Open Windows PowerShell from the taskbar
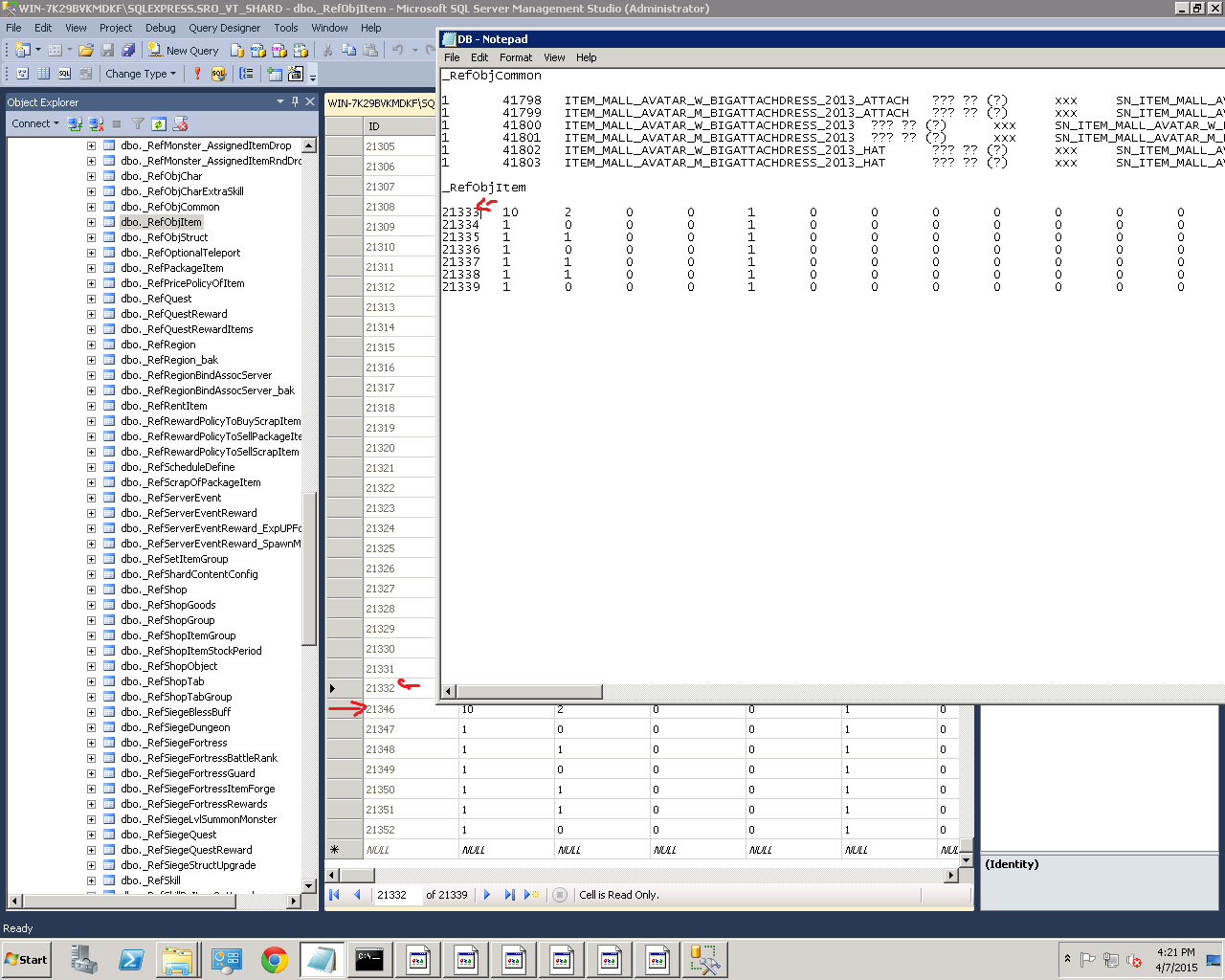The width and height of the screenshot is (1225, 980). coord(131,960)
